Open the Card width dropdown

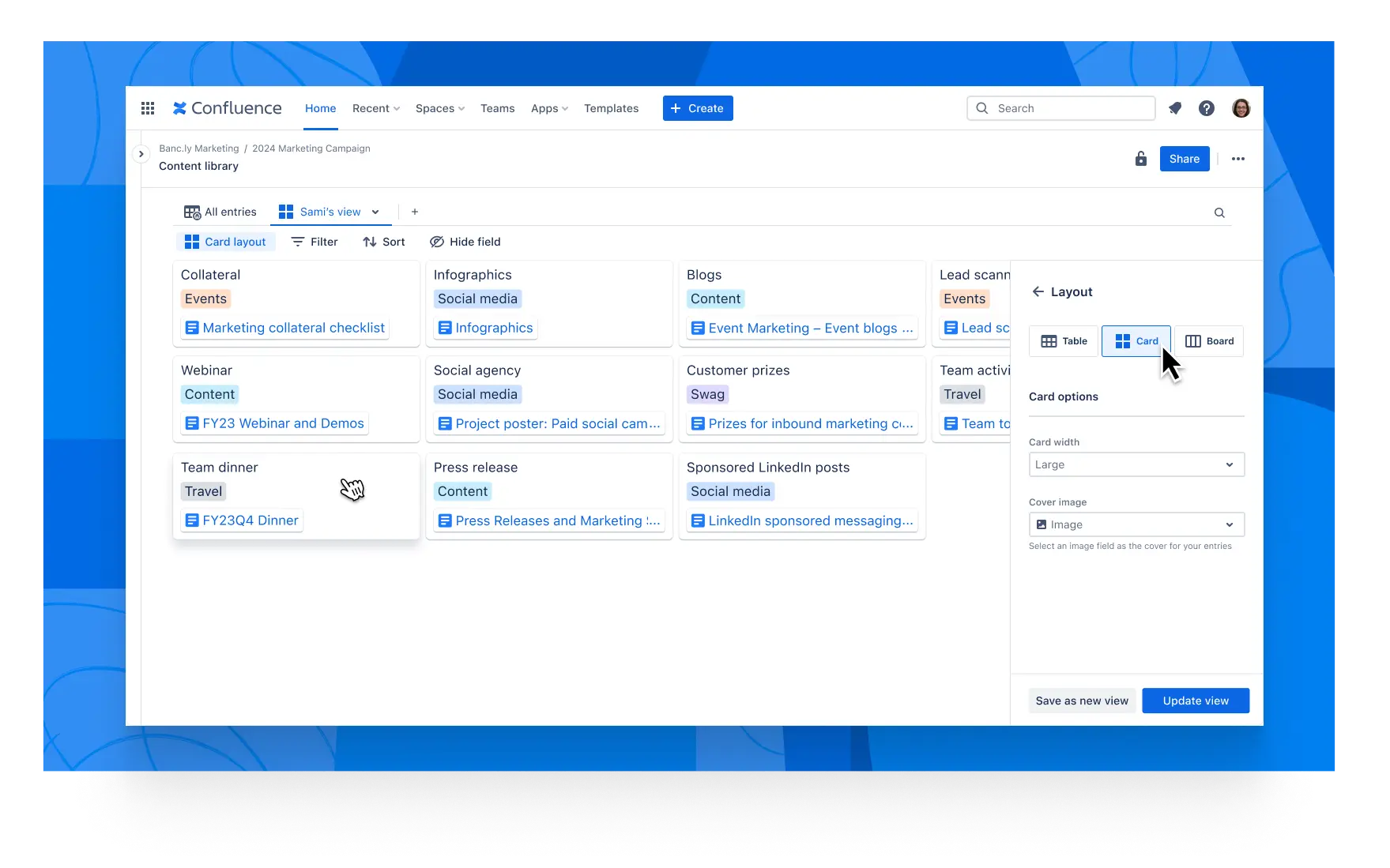click(x=1136, y=464)
